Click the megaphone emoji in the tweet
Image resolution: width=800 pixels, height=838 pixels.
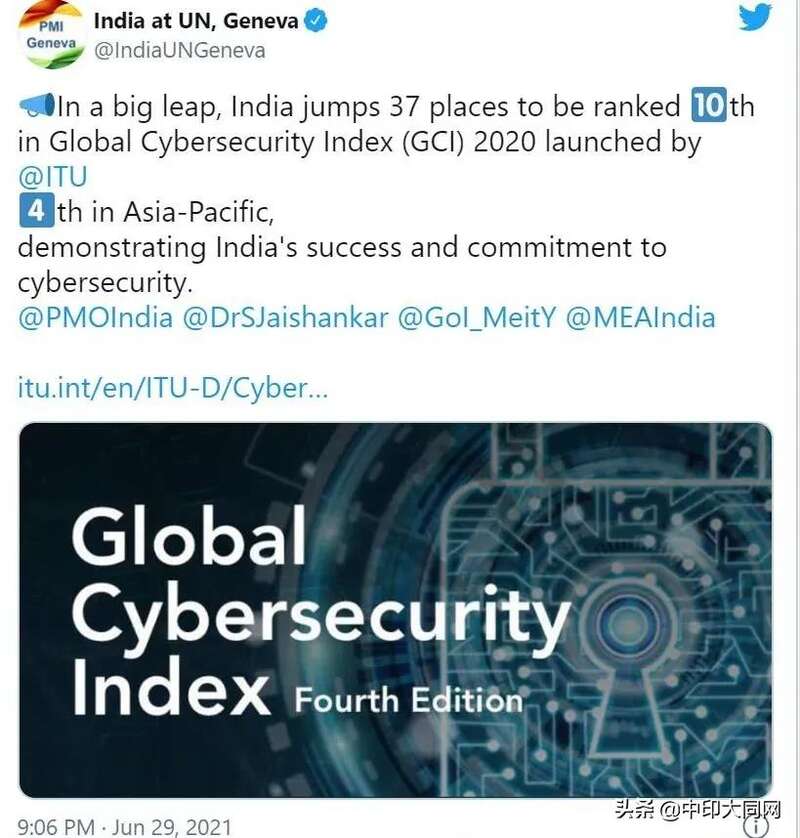pos(37,105)
